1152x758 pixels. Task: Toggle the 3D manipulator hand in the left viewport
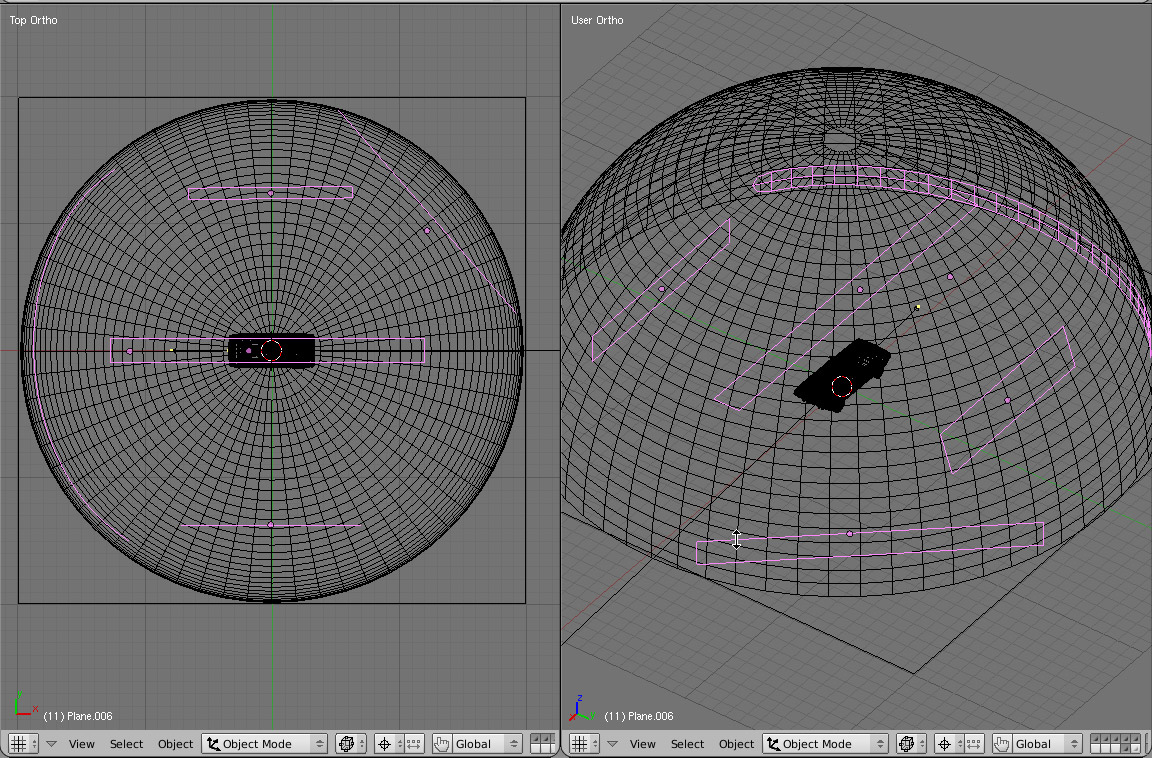coord(441,744)
